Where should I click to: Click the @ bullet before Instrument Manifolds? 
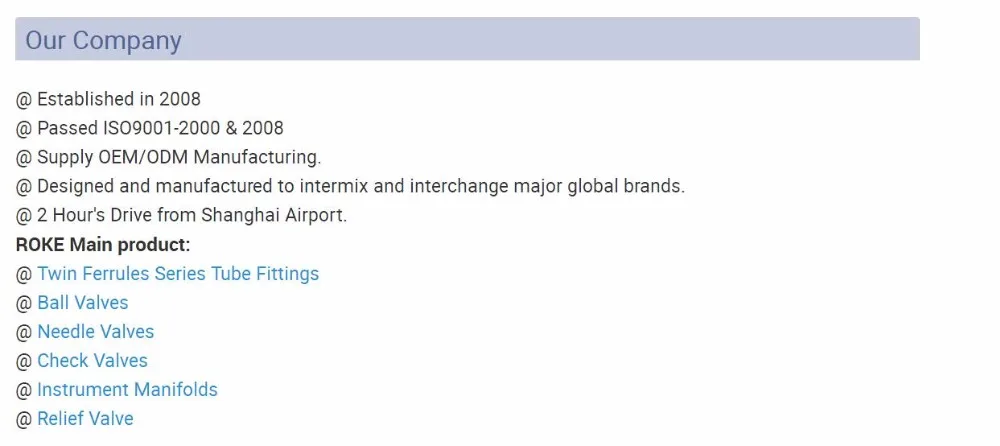(24, 390)
